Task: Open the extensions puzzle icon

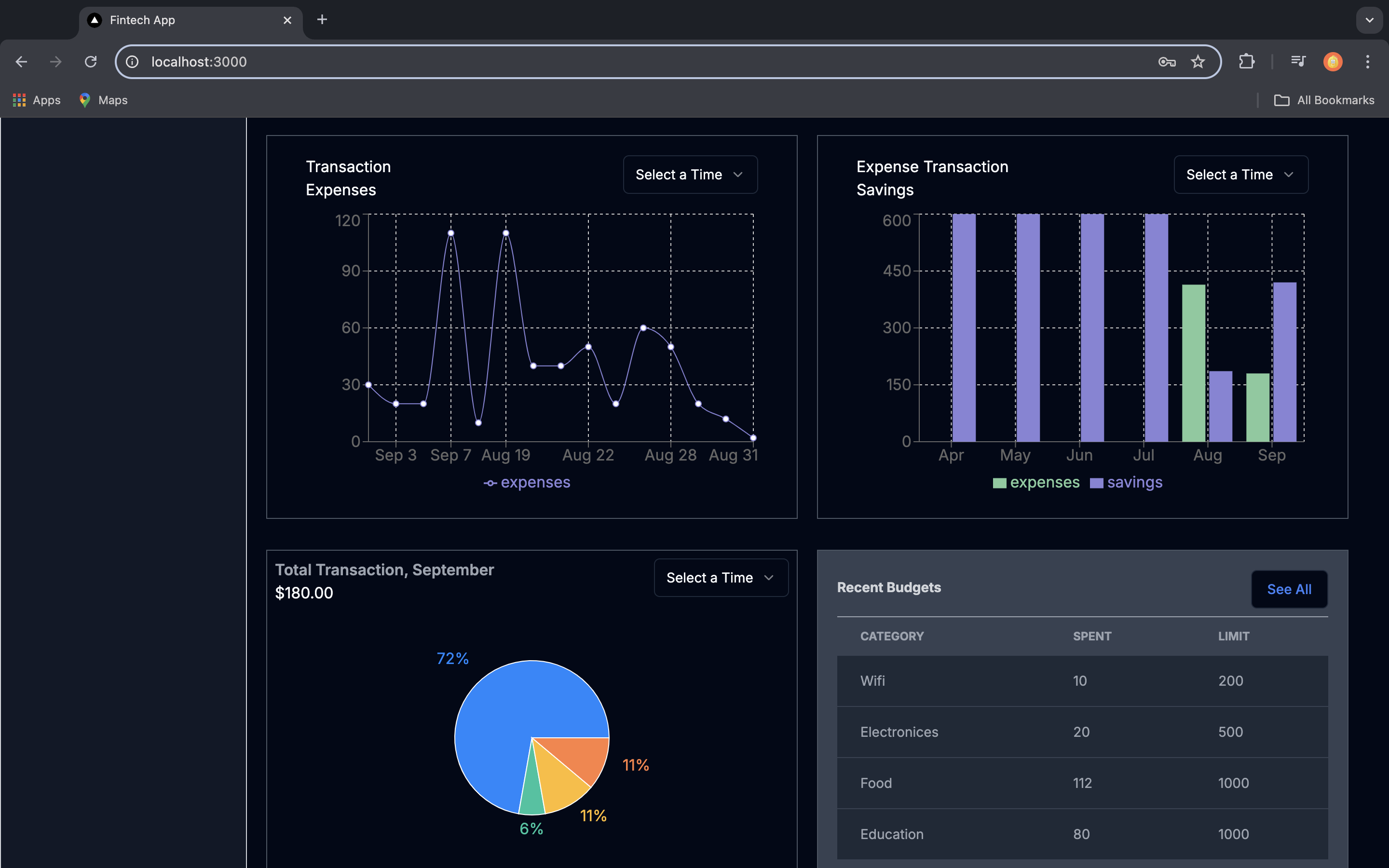Action: pyautogui.click(x=1246, y=61)
